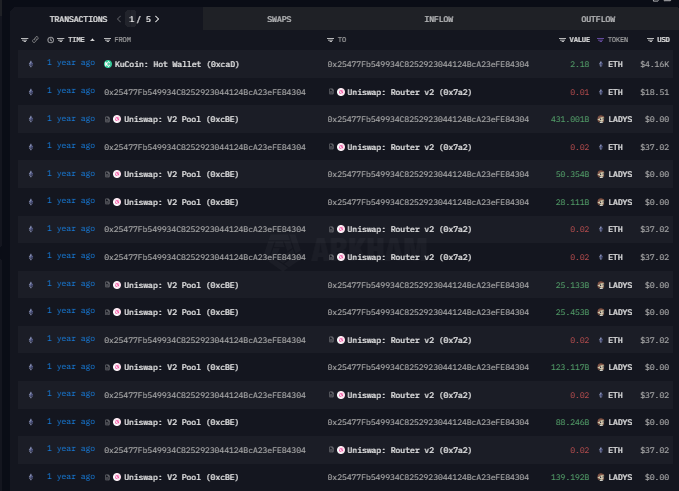Click LADYS token icon in 139.192B row
Screen dimensions: 679x491
tap(601, 477)
